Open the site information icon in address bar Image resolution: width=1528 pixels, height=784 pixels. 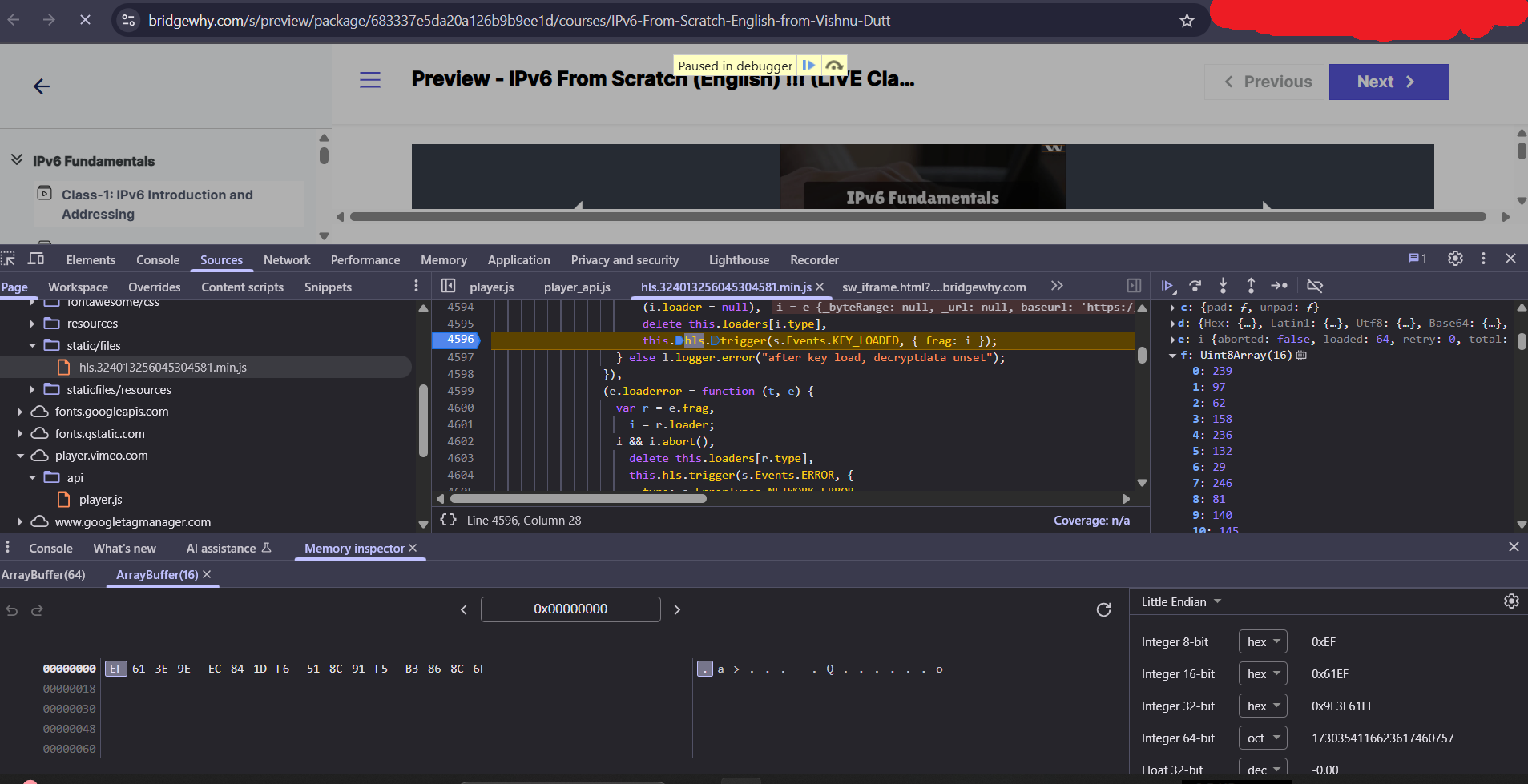point(128,21)
